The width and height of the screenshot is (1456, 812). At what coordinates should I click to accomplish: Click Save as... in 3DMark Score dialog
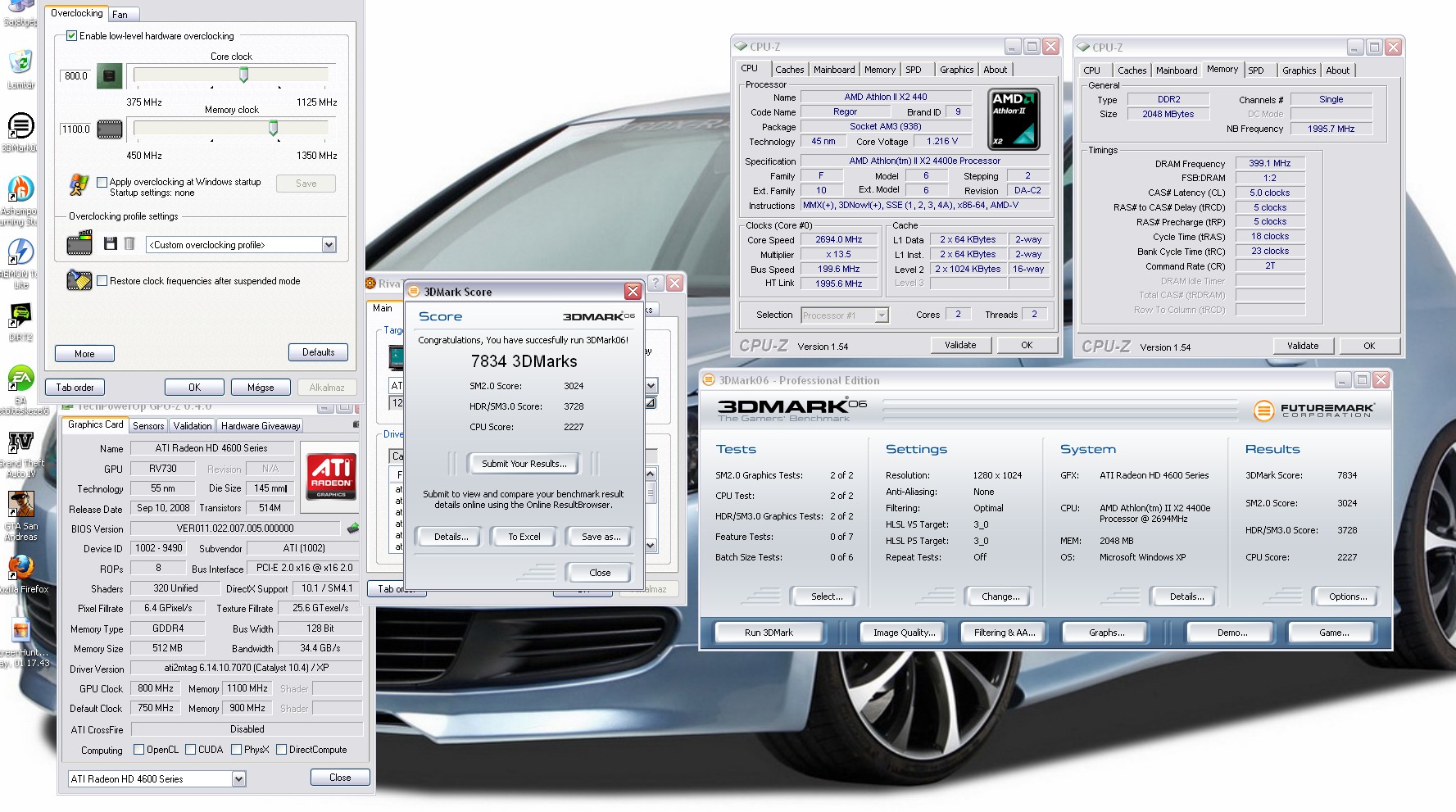pyautogui.click(x=601, y=537)
